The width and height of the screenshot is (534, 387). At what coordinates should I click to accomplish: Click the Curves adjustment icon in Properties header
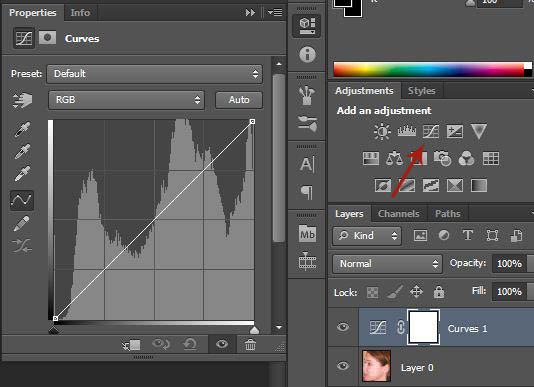pos(24,38)
